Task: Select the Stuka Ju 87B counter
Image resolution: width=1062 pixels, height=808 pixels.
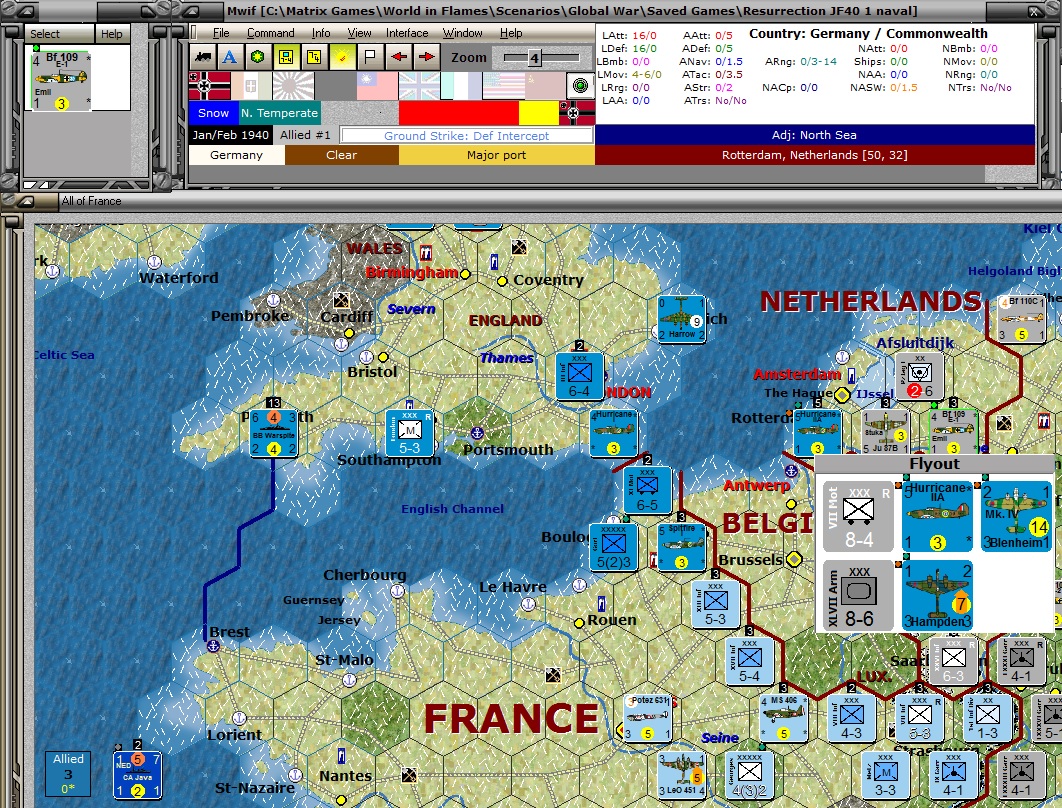Action: point(885,432)
